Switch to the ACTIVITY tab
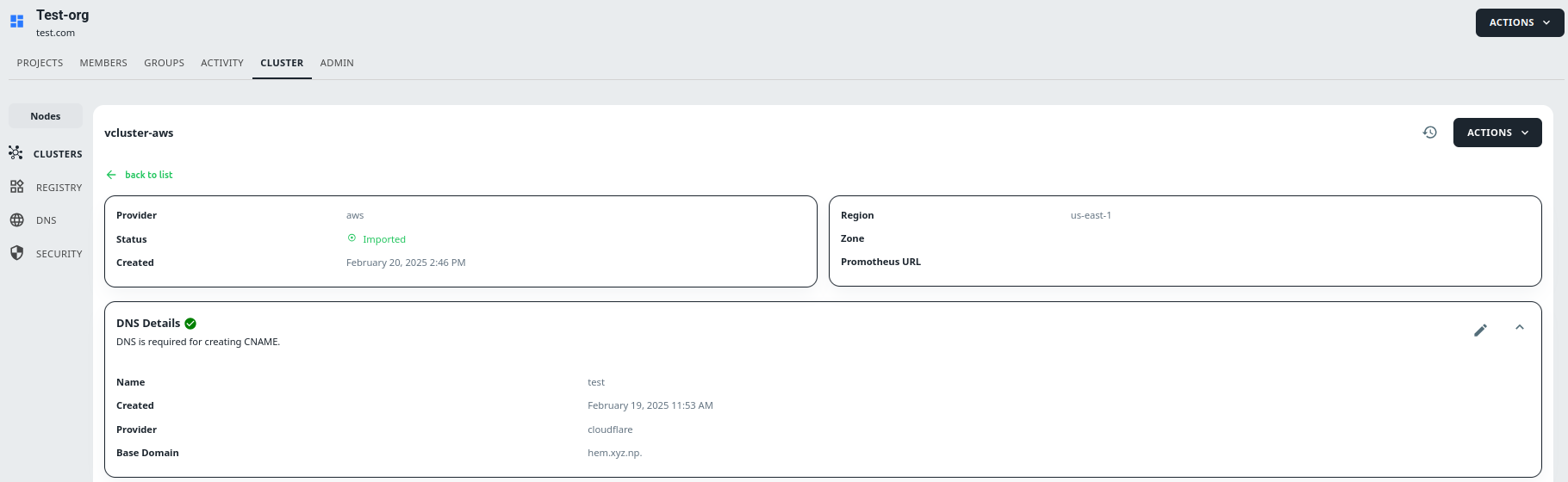This screenshot has height=482, width=1568. click(222, 63)
